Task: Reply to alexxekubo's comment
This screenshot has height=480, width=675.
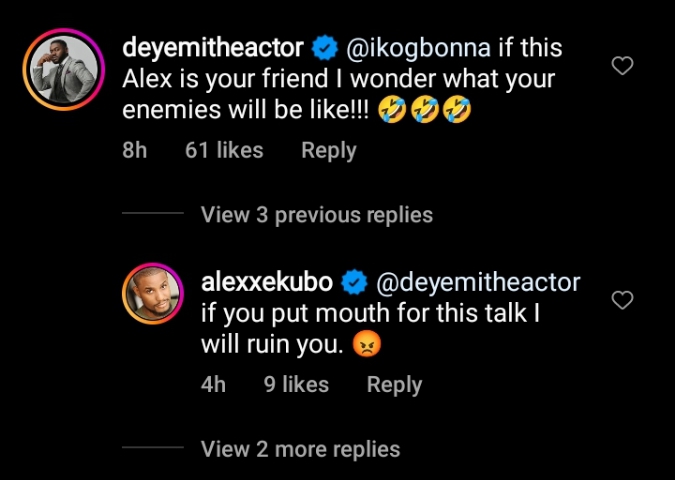Action: (x=394, y=385)
